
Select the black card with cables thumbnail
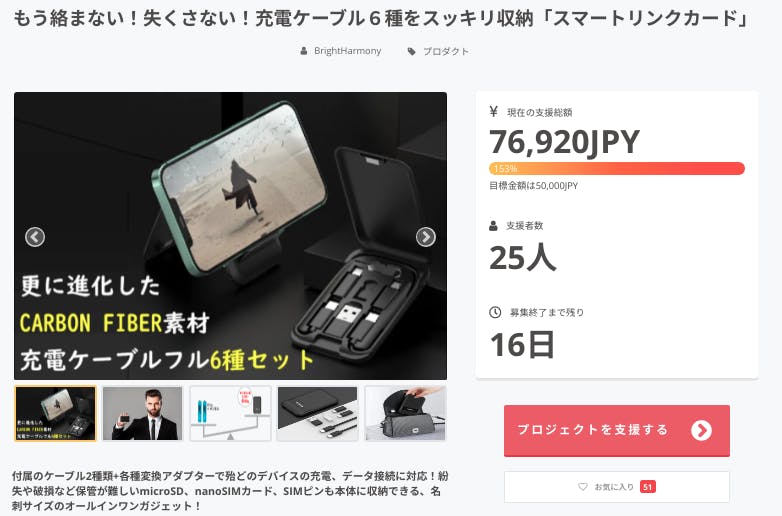pyautogui.click(x=318, y=413)
